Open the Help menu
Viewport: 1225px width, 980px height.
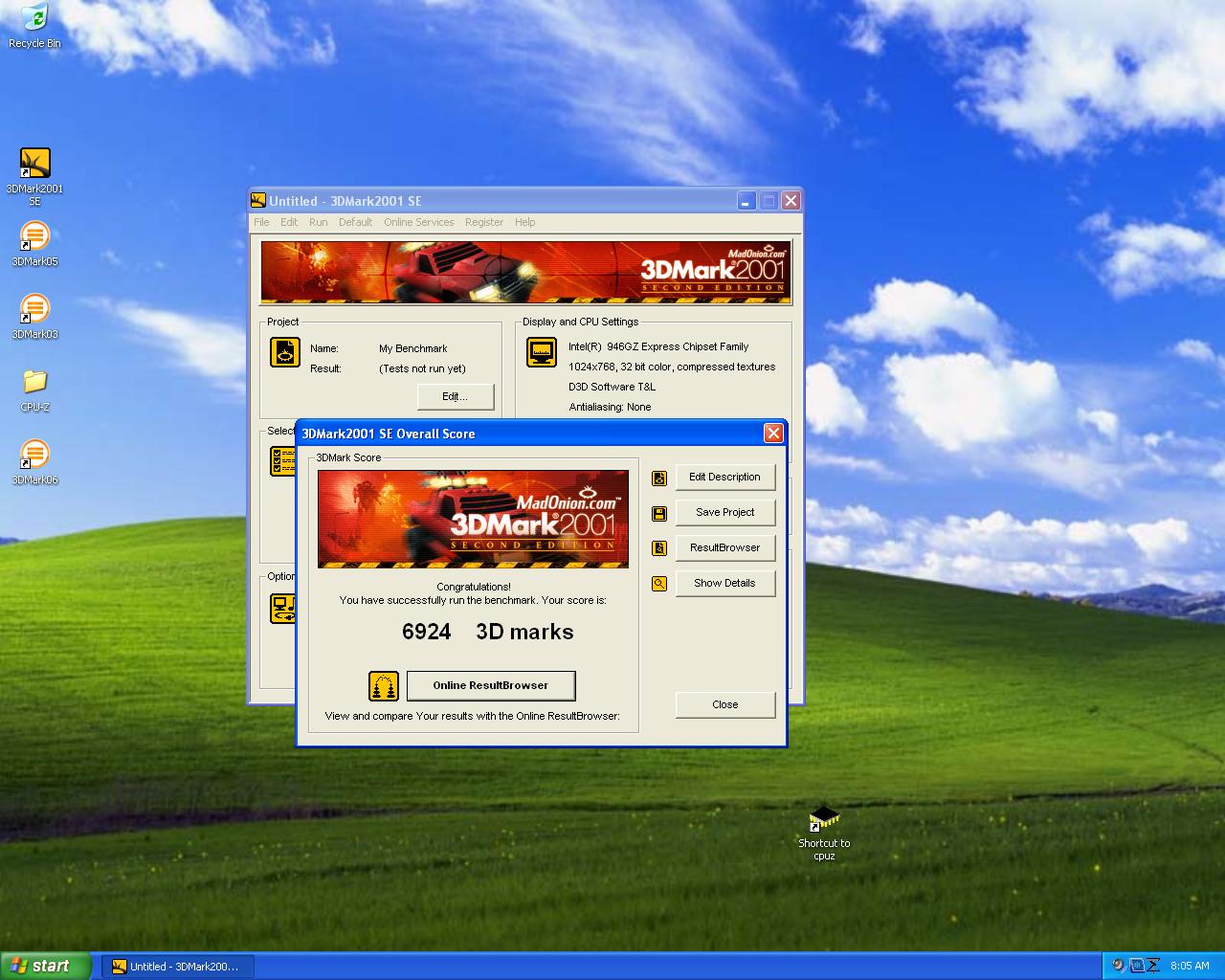525,222
